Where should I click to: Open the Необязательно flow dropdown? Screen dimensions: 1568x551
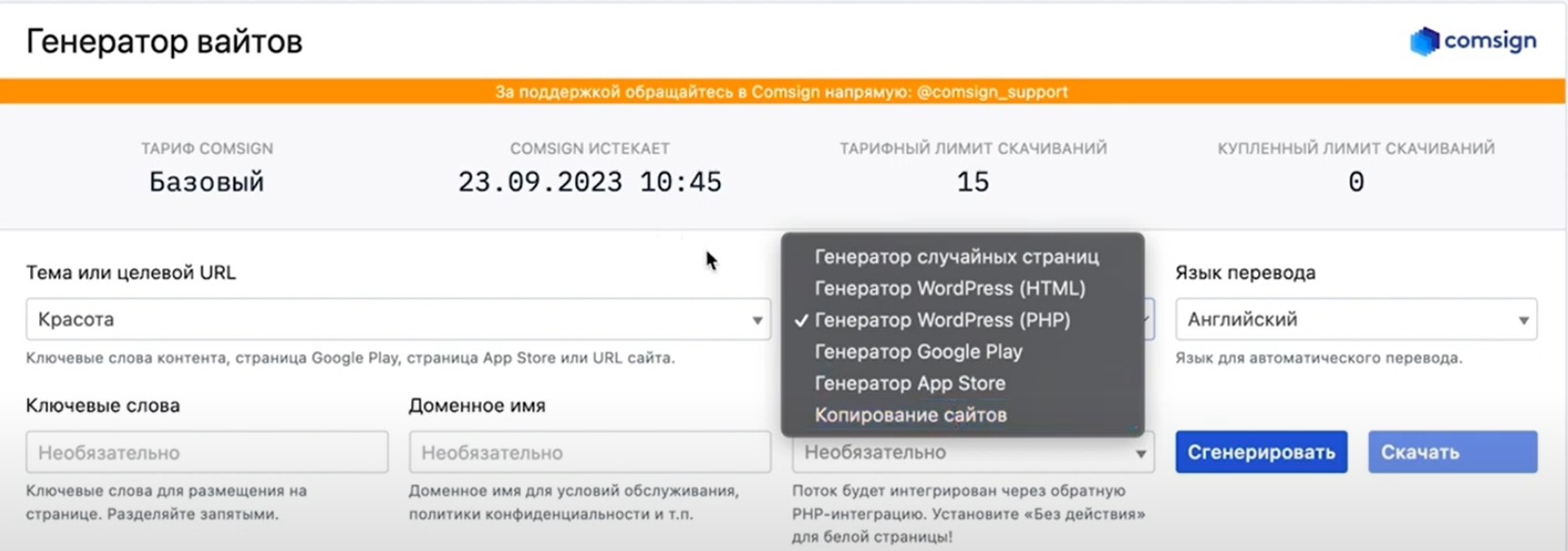click(973, 452)
